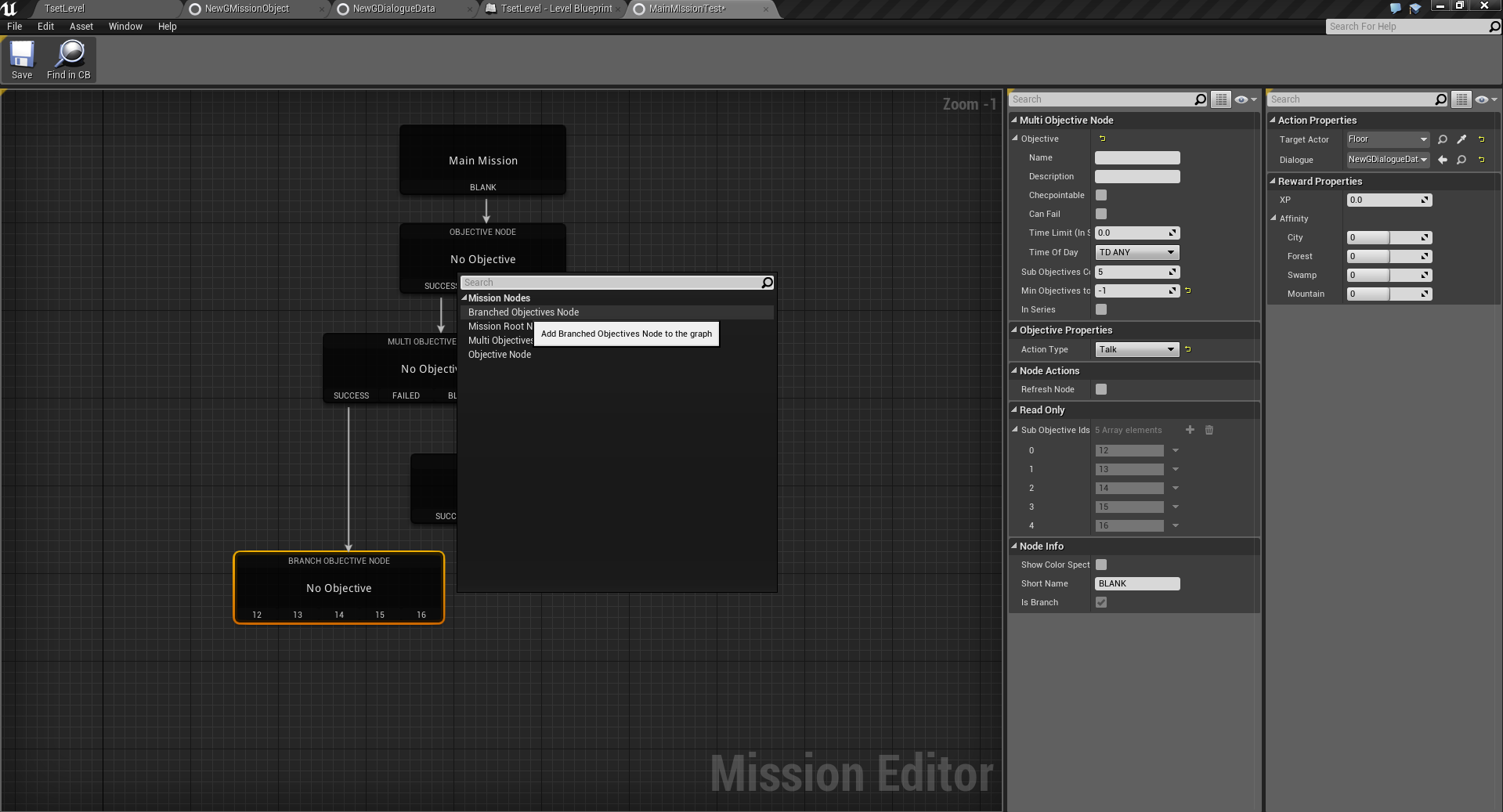Collapse the Objective Properties section

point(1014,330)
